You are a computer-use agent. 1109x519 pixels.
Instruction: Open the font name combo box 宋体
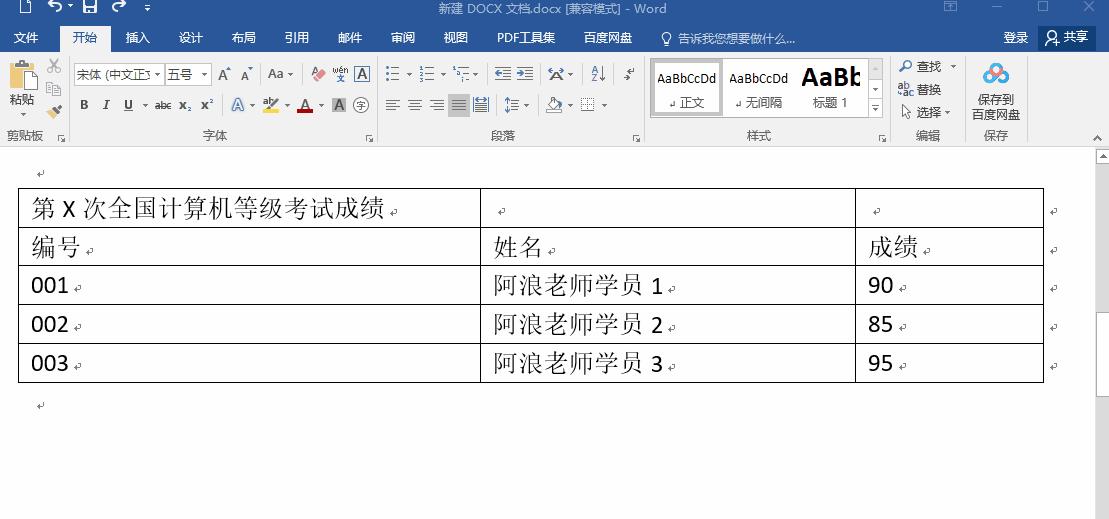click(119, 74)
